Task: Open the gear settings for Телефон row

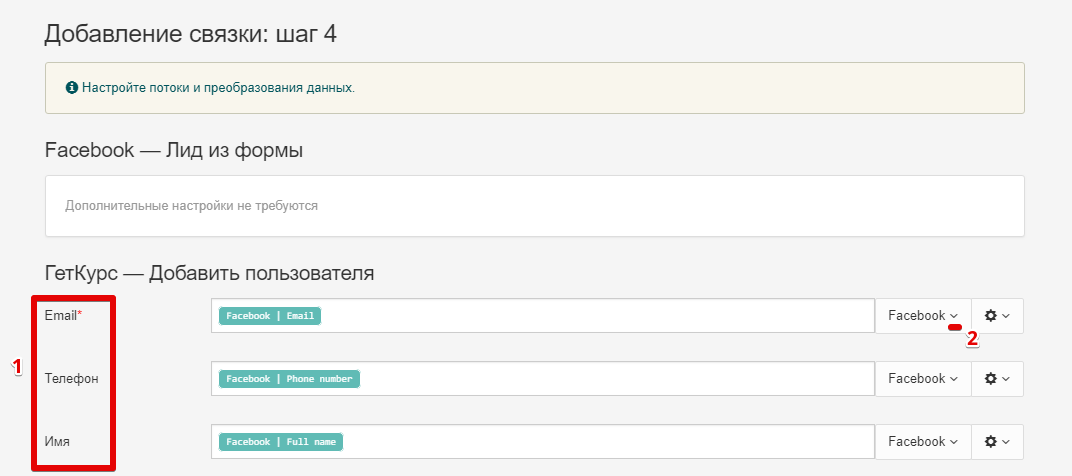Action: pos(997,379)
